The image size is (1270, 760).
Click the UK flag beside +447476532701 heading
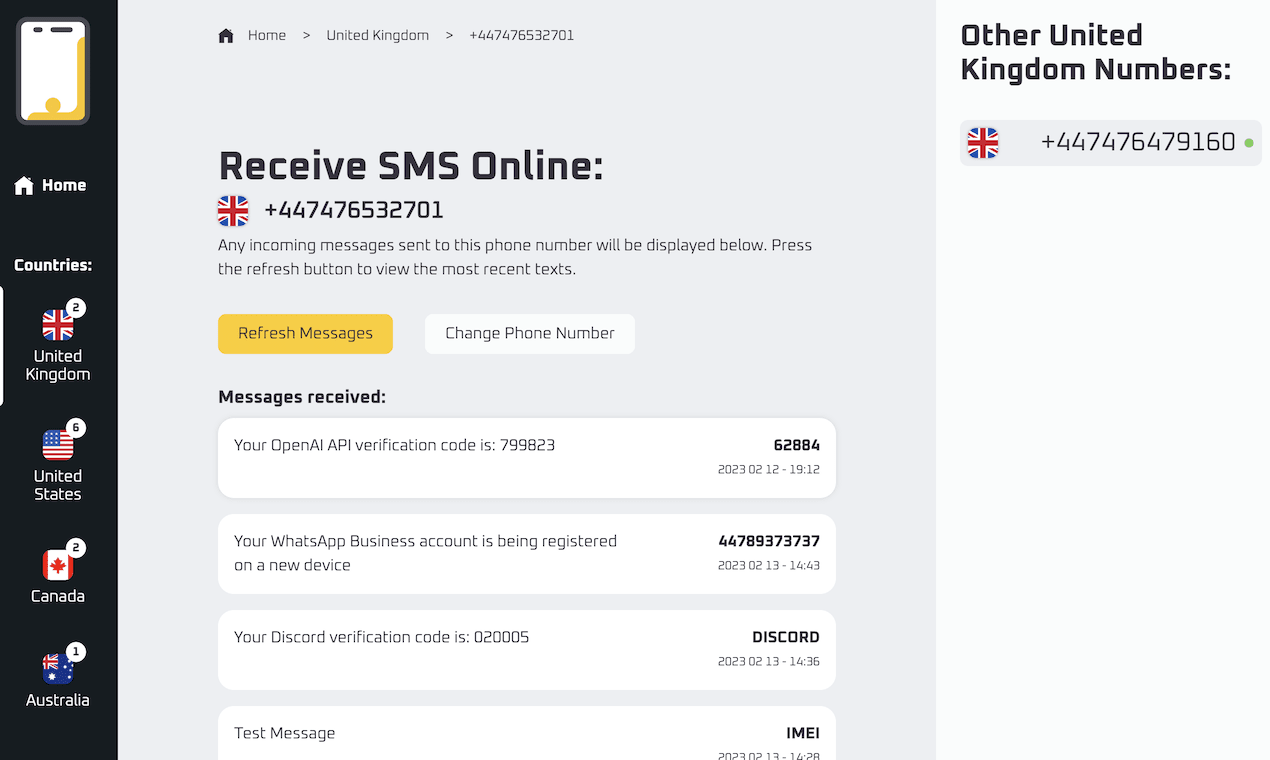tap(233, 211)
